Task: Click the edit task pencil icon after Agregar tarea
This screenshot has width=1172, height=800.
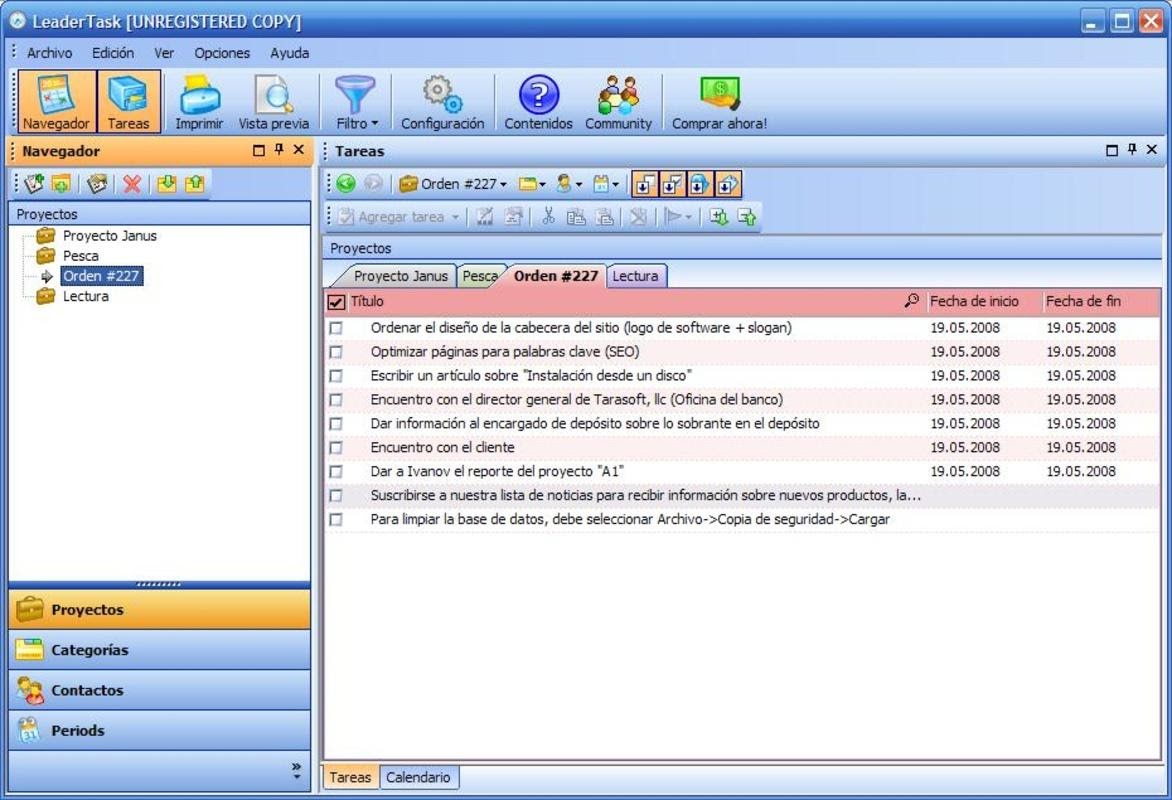Action: pos(485,217)
